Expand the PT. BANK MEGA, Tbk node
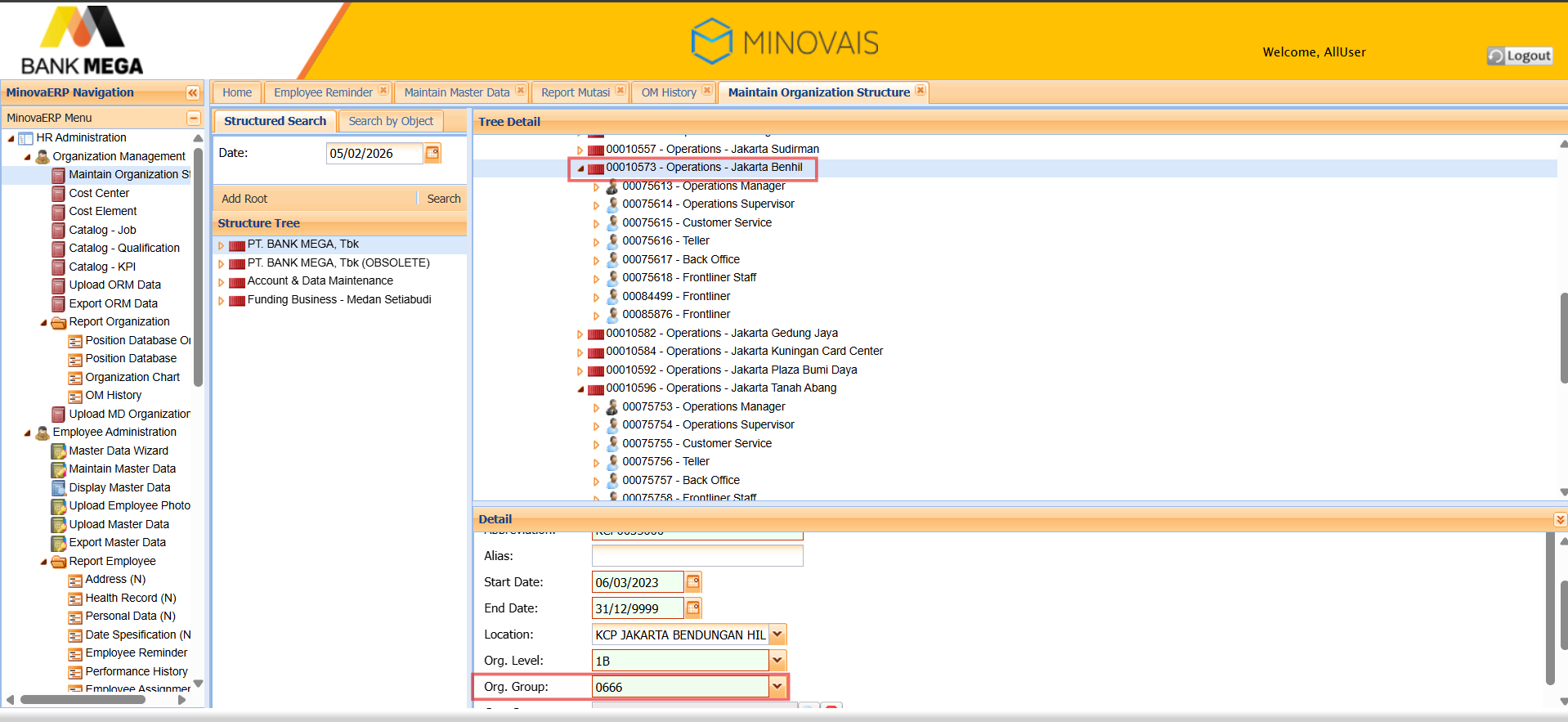 click(221, 245)
